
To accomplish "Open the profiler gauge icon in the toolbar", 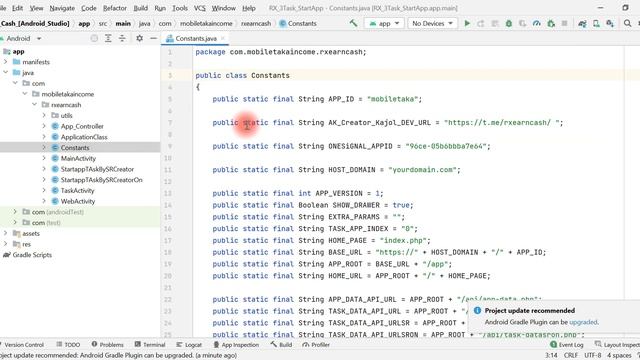I will (536, 23).
